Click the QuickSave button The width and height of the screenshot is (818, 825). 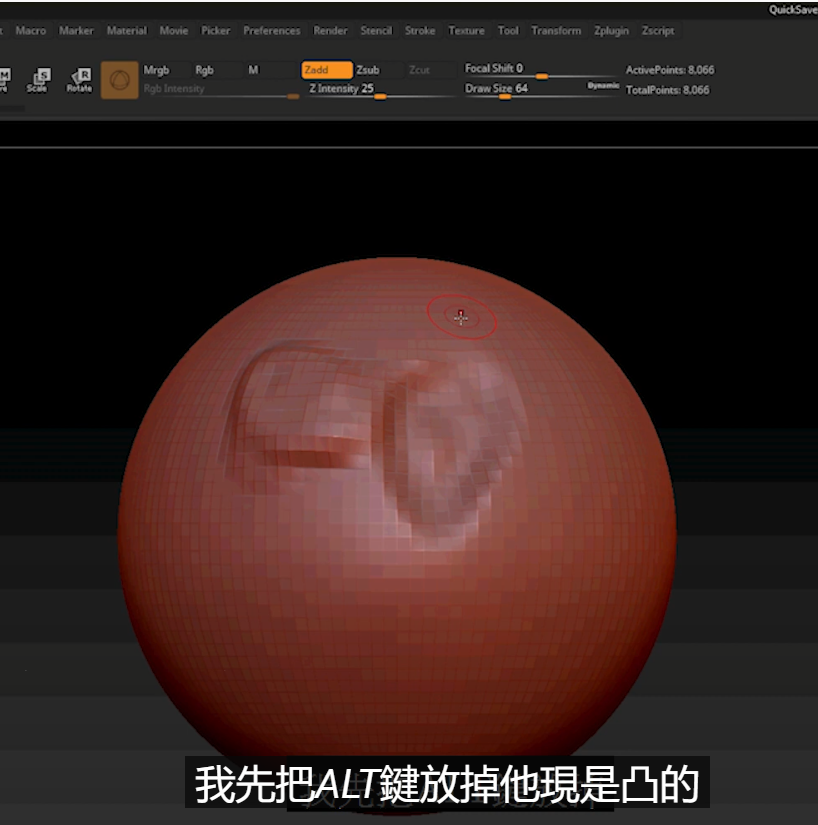pyautogui.click(x=793, y=9)
